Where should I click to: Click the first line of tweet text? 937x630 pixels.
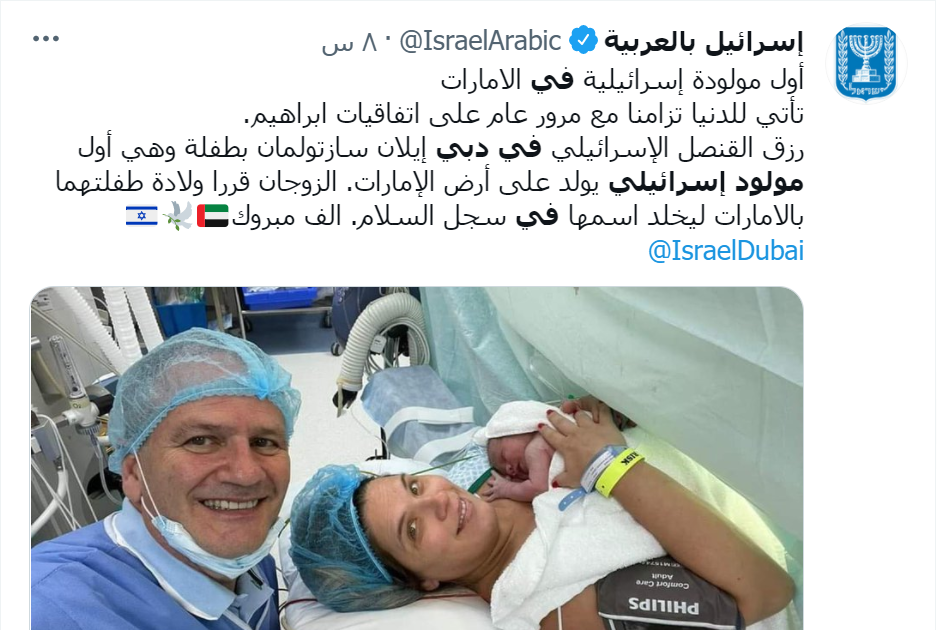click(x=621, y=81)
